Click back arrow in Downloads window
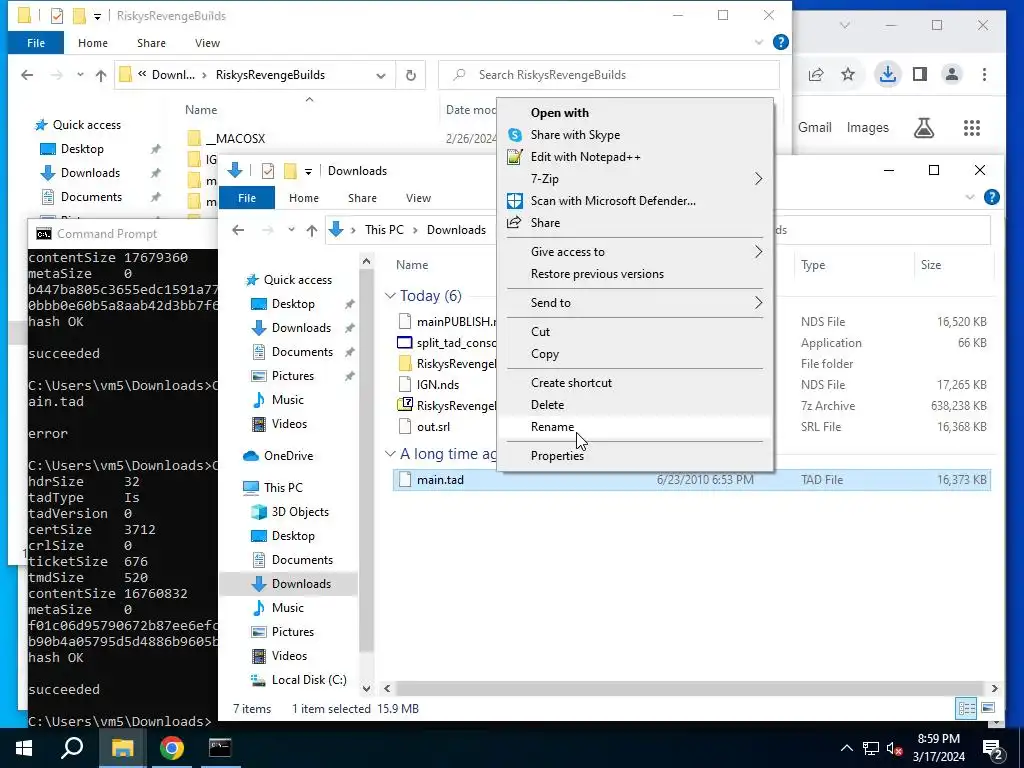 click(x=238, y=230)
